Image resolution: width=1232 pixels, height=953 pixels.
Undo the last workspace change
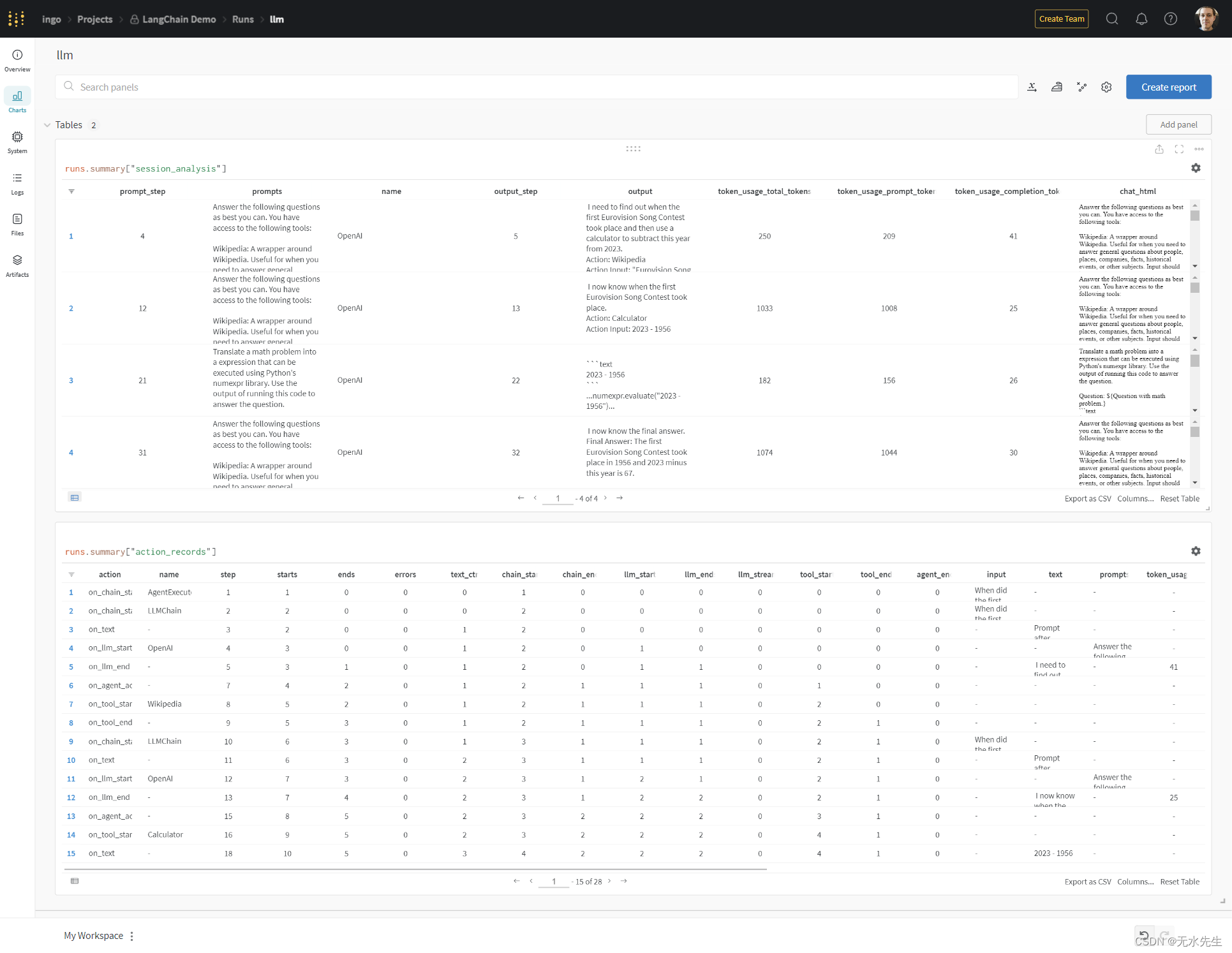tap(1144, 935)
